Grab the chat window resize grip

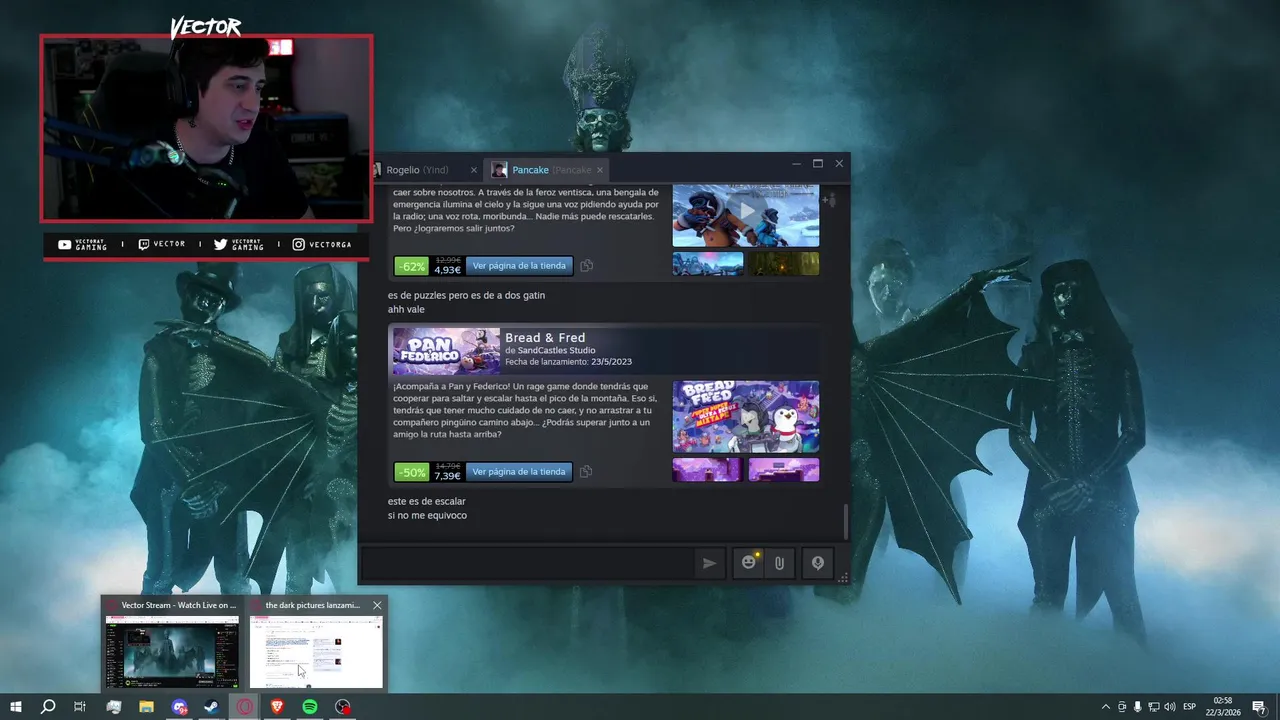(843, 578)
